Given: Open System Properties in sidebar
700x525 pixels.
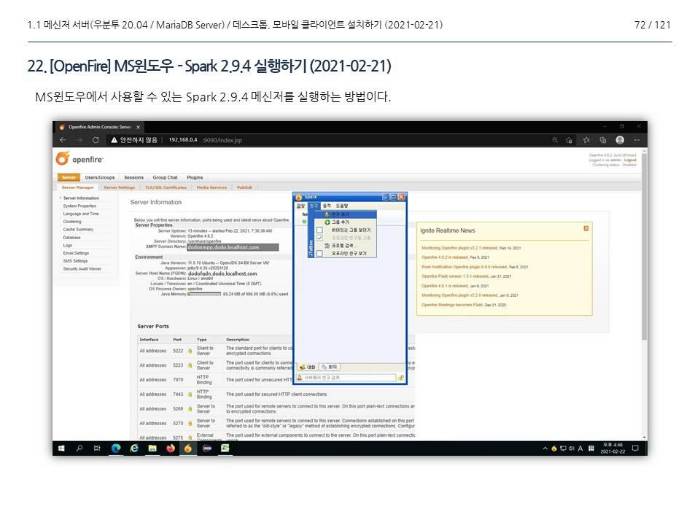Looking at the screenshot, I should 79,206.
